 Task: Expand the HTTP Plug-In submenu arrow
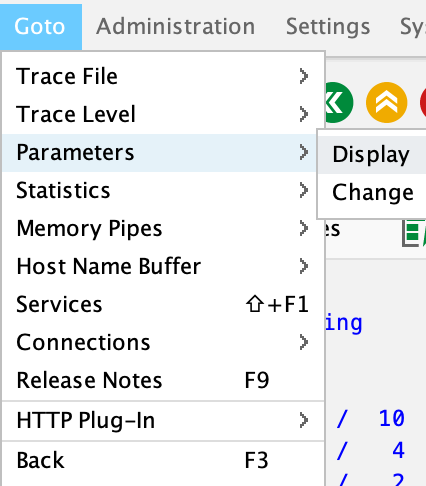pyautogui.click(x=303, y=420)
